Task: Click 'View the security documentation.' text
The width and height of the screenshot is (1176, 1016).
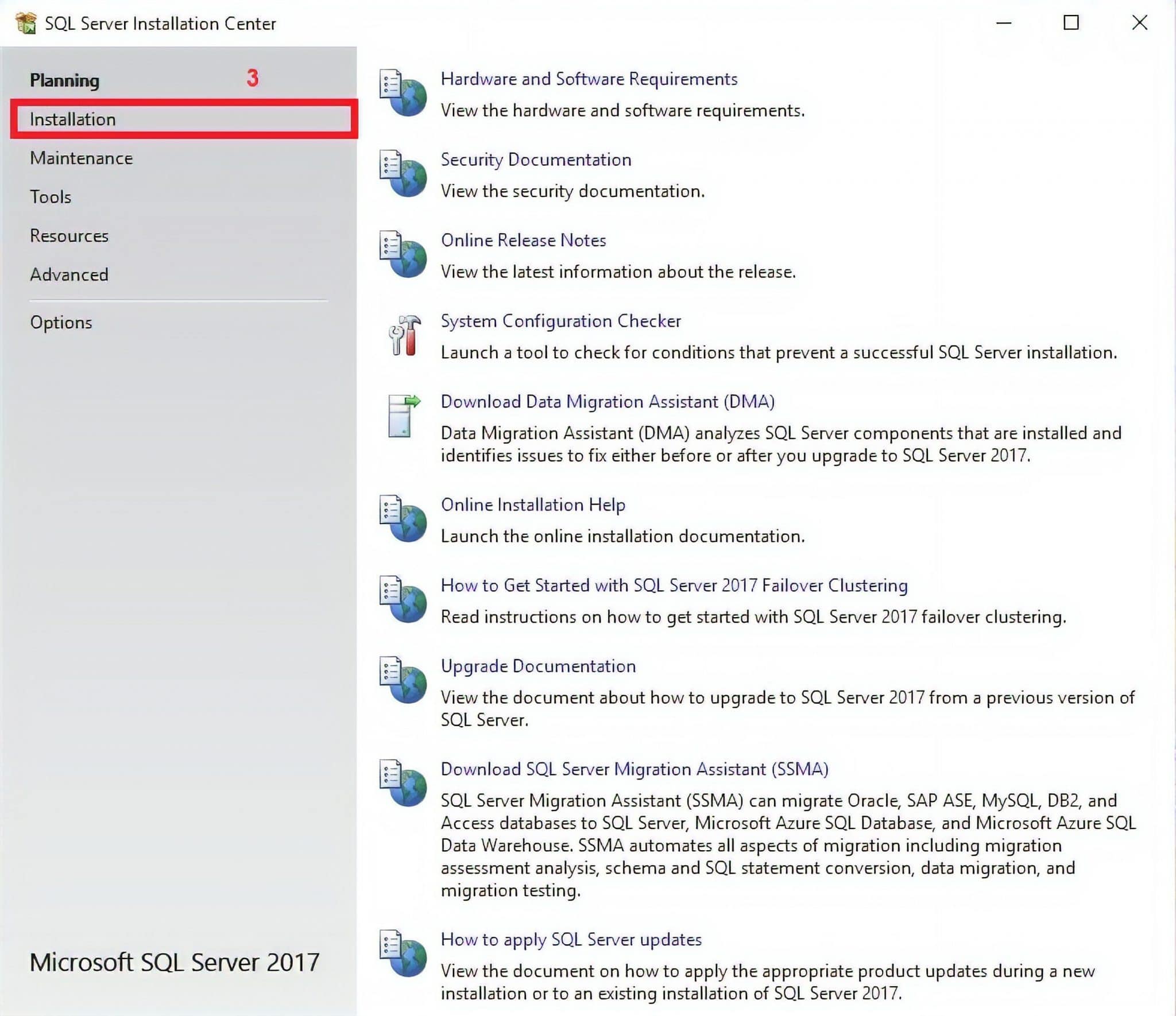Action: (572, 191)
